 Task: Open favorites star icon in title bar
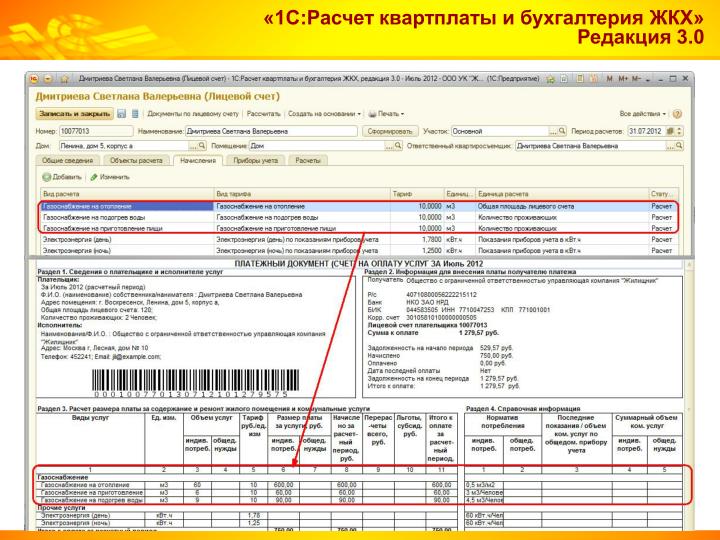coord(550,79)
